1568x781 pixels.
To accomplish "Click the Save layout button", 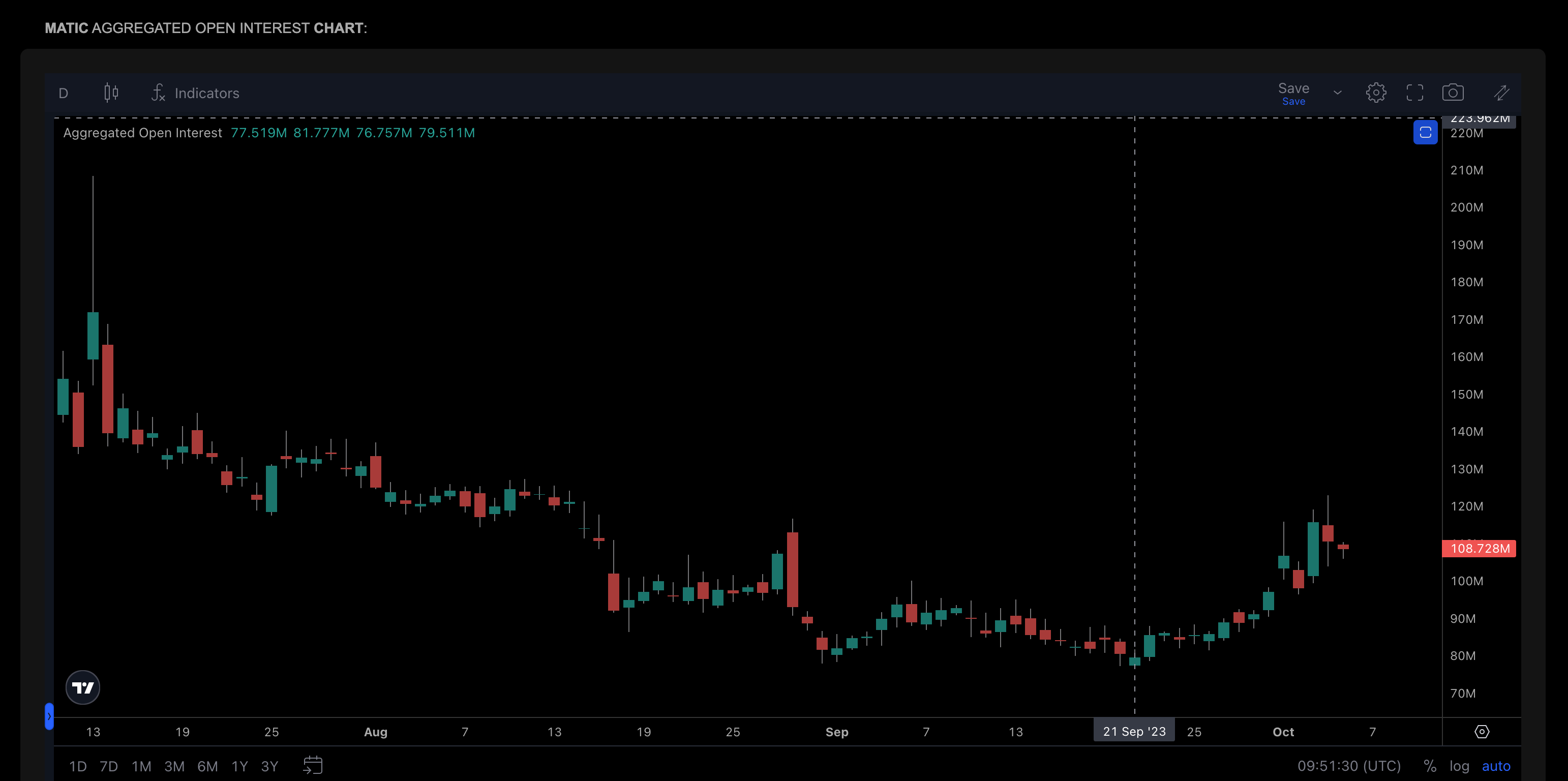I will (1293, 93).
